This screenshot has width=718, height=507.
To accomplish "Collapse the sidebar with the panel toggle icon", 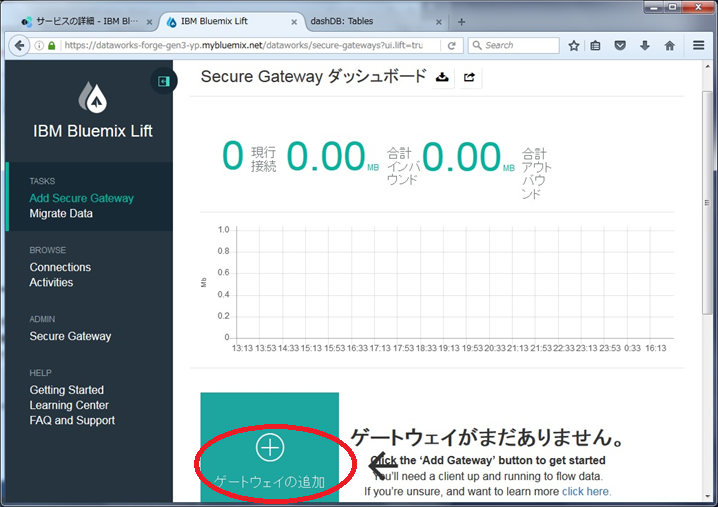I will point(163,81).
